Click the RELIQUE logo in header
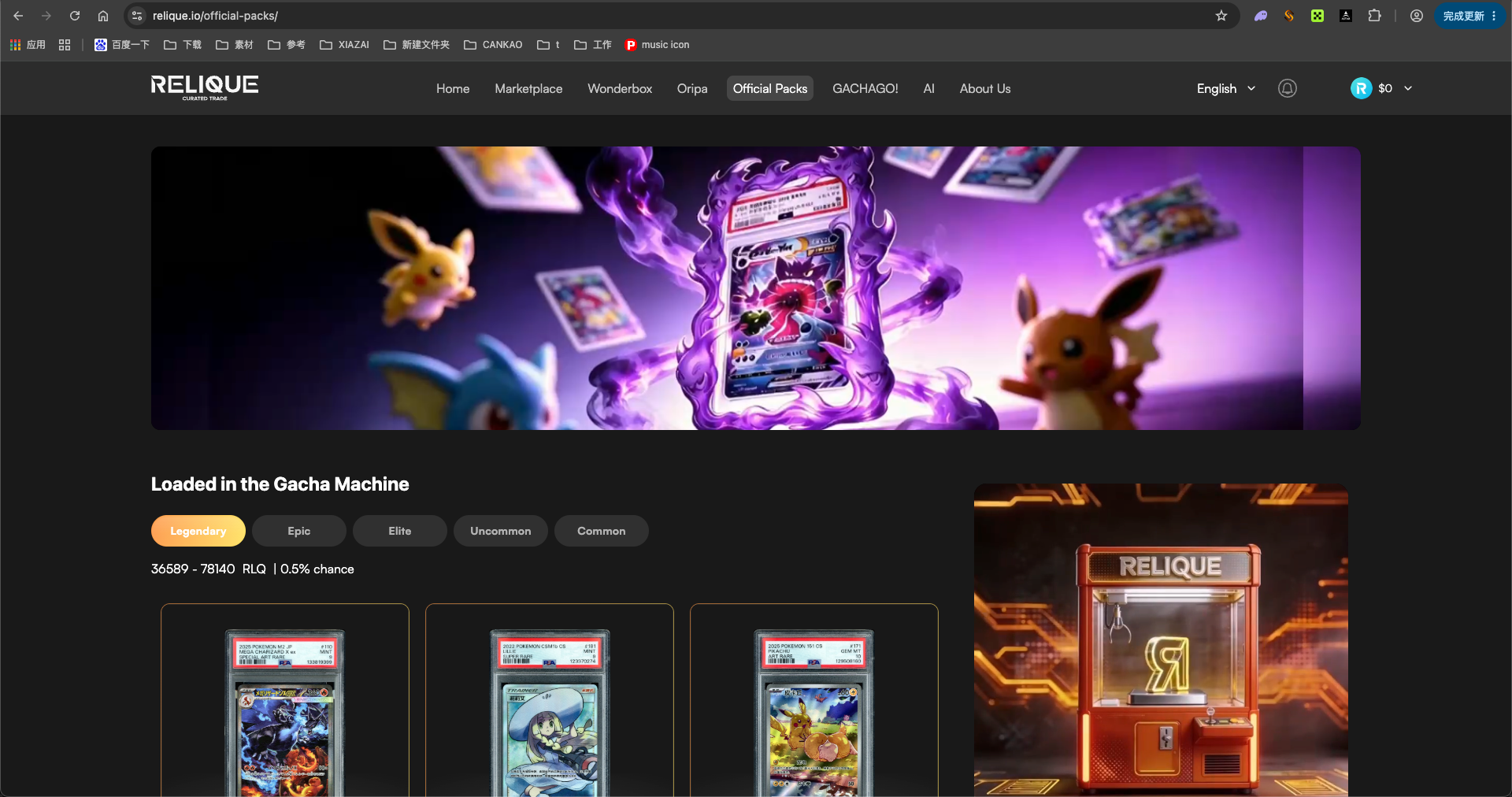Viewport: 1512px width, 797px height. [x=205, y=87]
